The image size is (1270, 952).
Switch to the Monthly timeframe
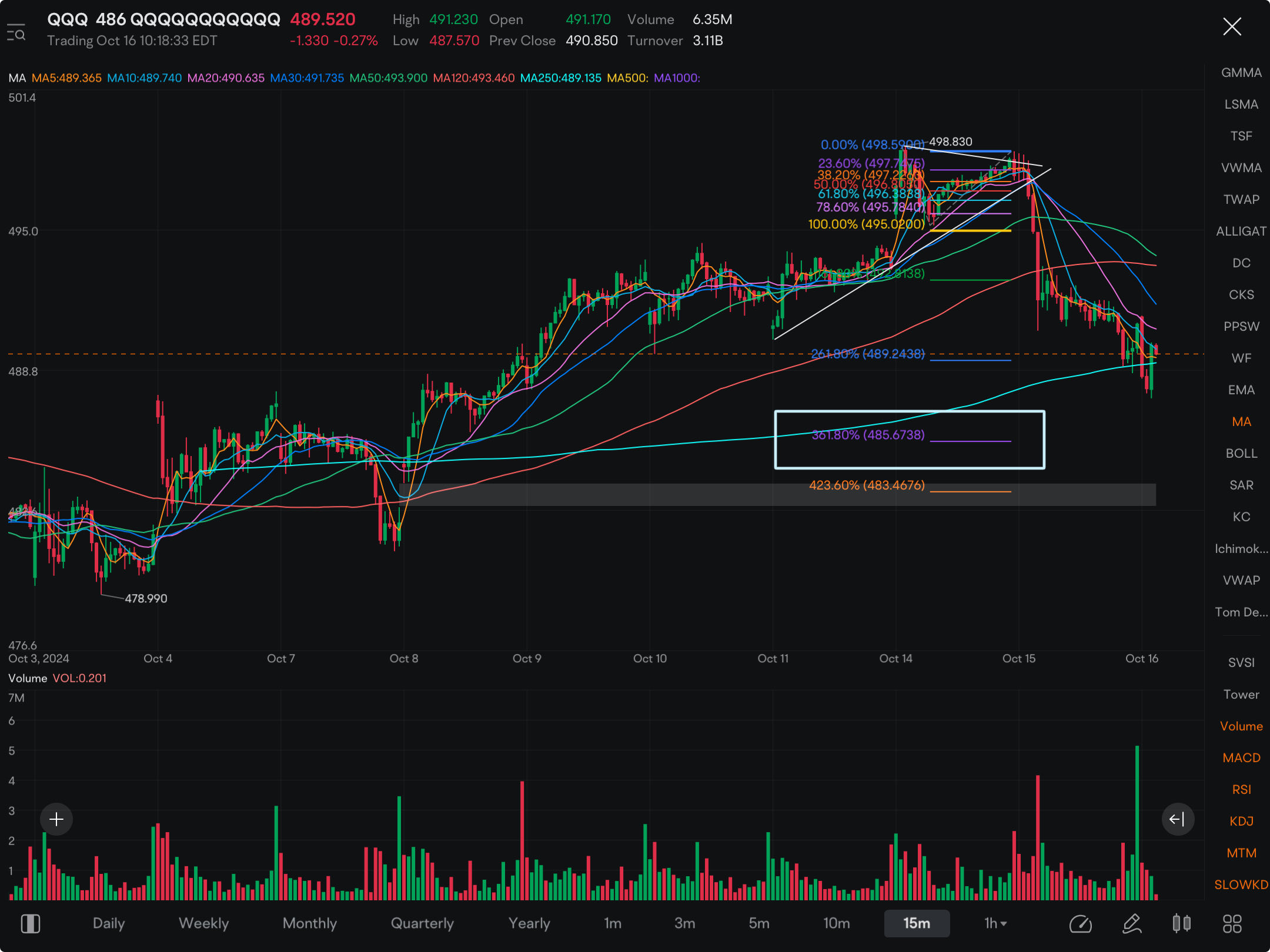pos(309,924)
